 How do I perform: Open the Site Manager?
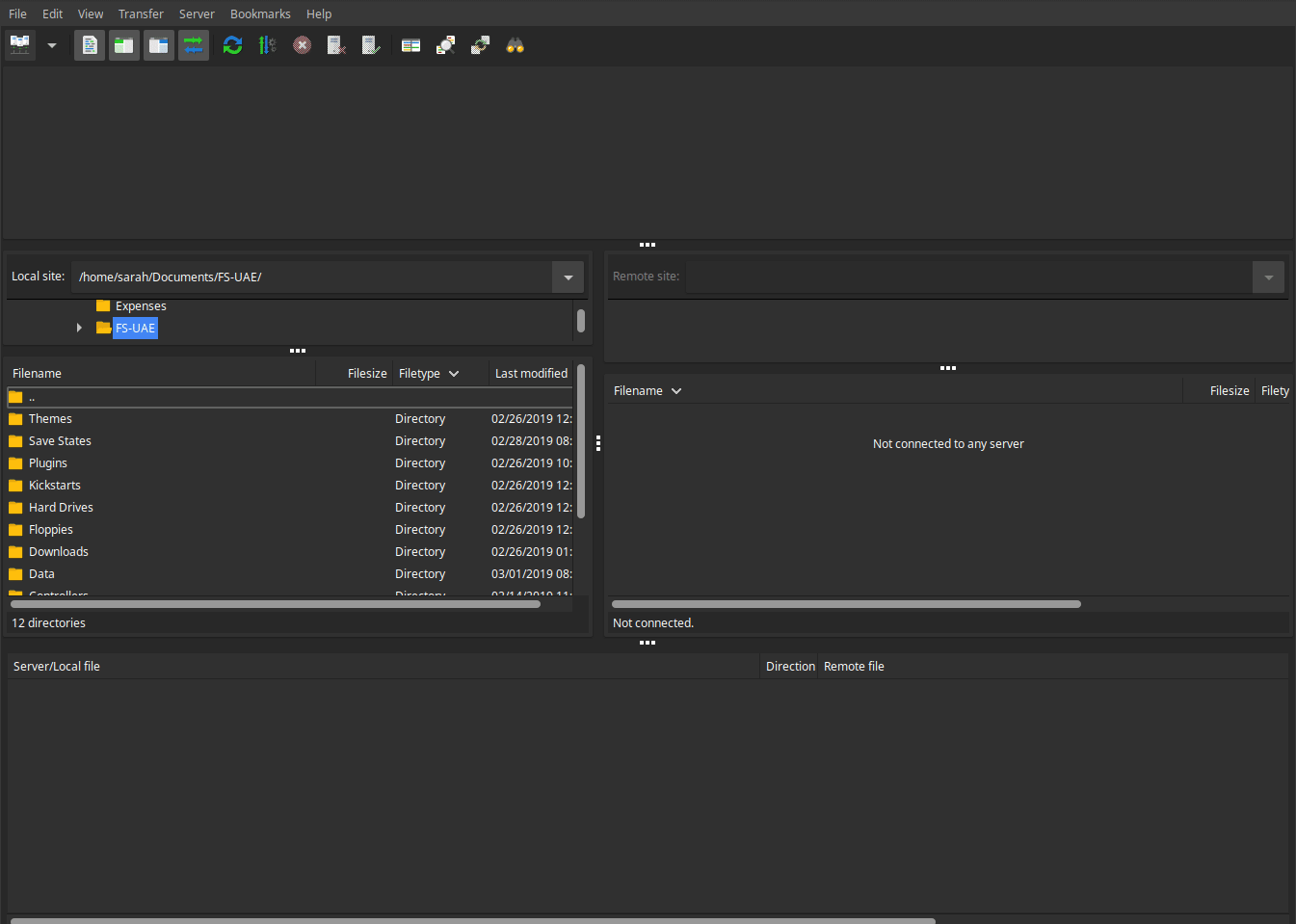point(19,44)
